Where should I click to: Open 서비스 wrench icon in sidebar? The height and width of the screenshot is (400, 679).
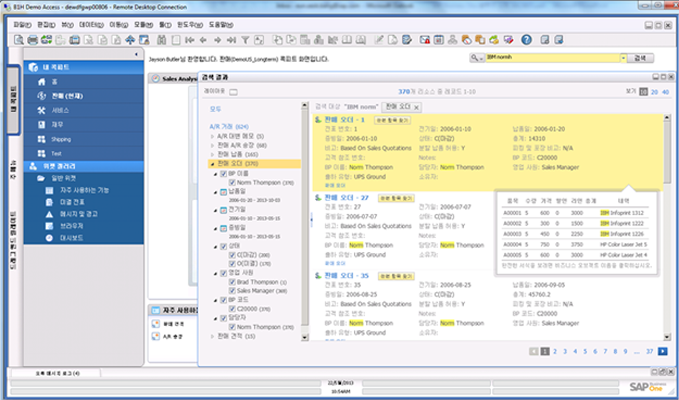[x=42, y=110]
